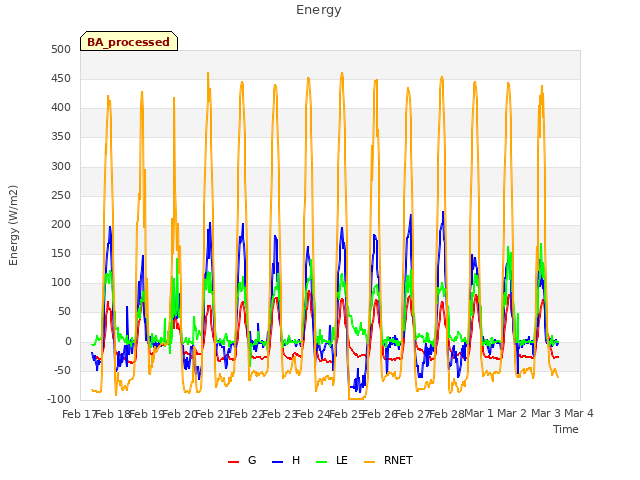Click the 150 y-axis tick value
Screen dimensions: 640x480
[61, 253]
